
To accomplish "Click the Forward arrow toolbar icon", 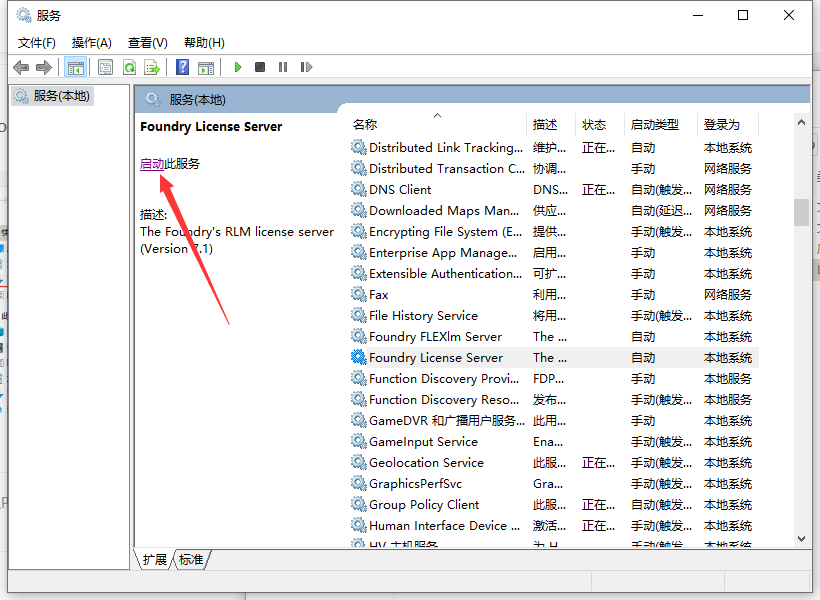I will pos(44,67).
